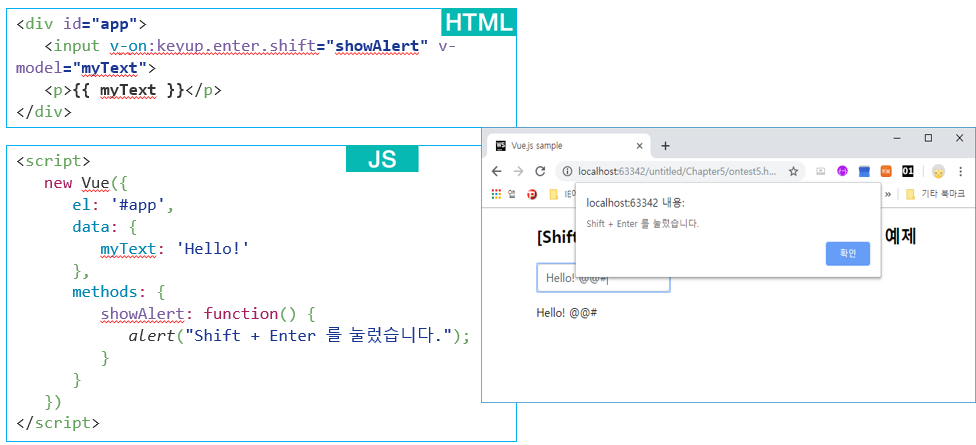
Task: Minimize the Chrome window
Action: tap(897, 138)
